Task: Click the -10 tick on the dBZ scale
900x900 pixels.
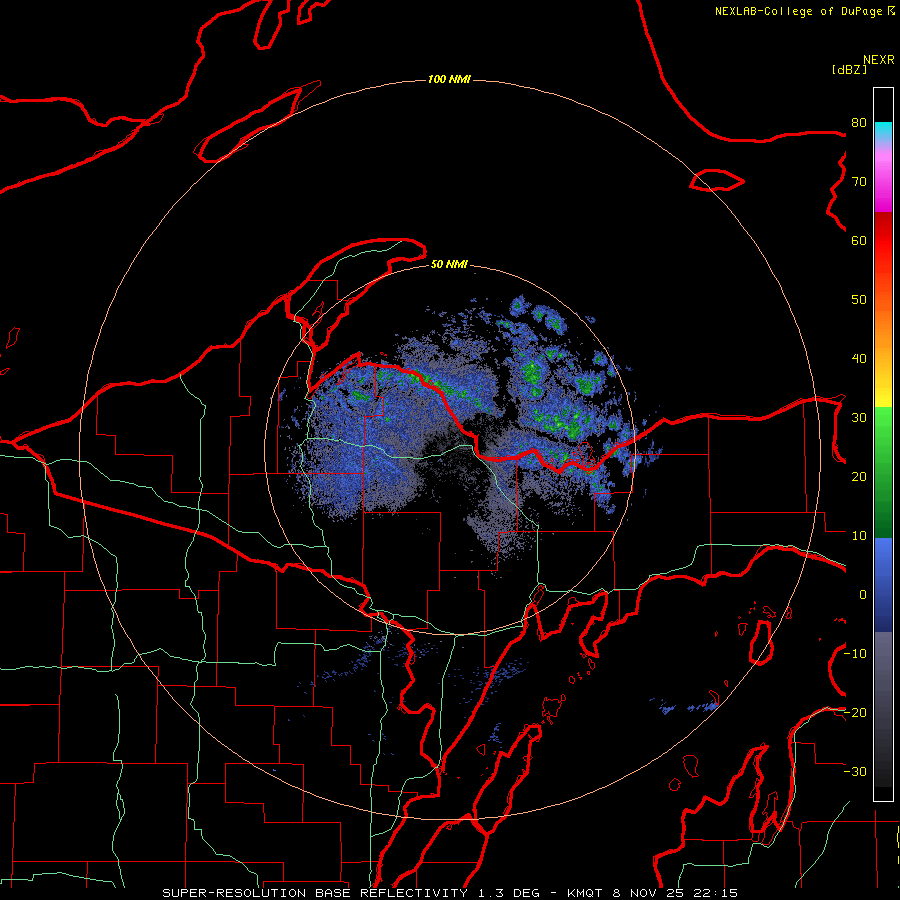Action: click(855, 654)
